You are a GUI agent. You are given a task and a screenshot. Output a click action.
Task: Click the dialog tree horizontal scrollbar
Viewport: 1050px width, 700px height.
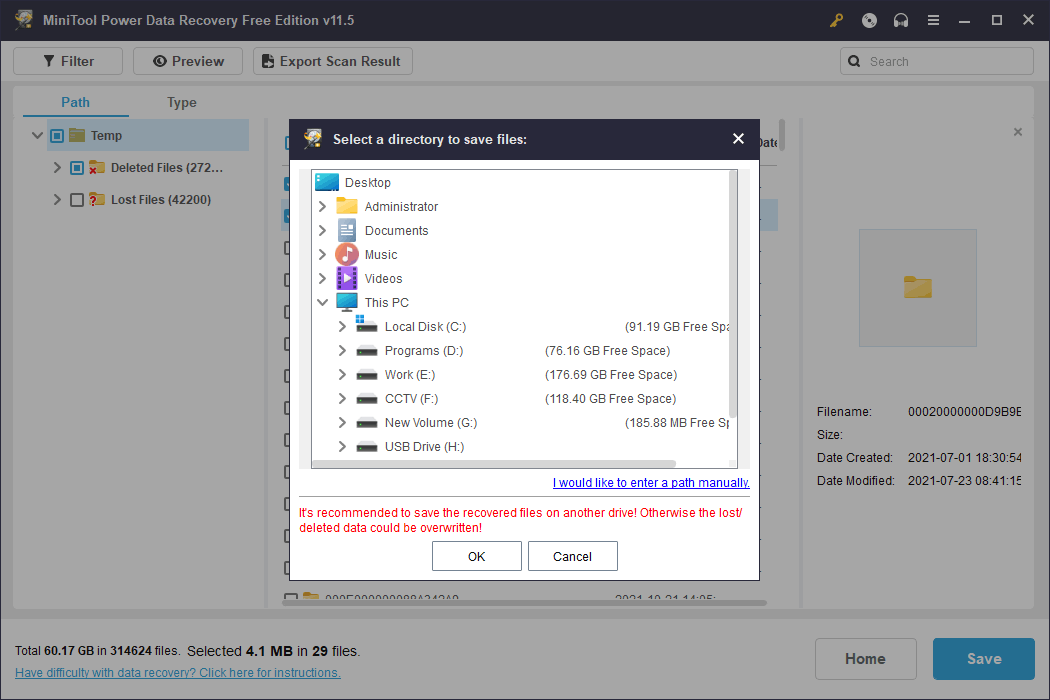pos(494,464)
